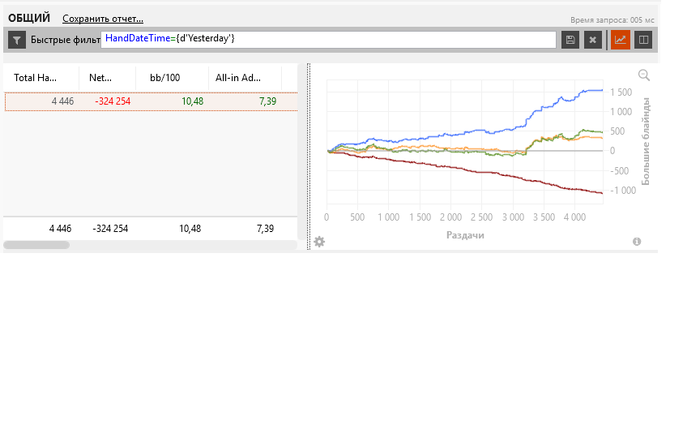700x438 pixels.
Task: Click the 'Раздачи' axis label
Action: [465, 235]
